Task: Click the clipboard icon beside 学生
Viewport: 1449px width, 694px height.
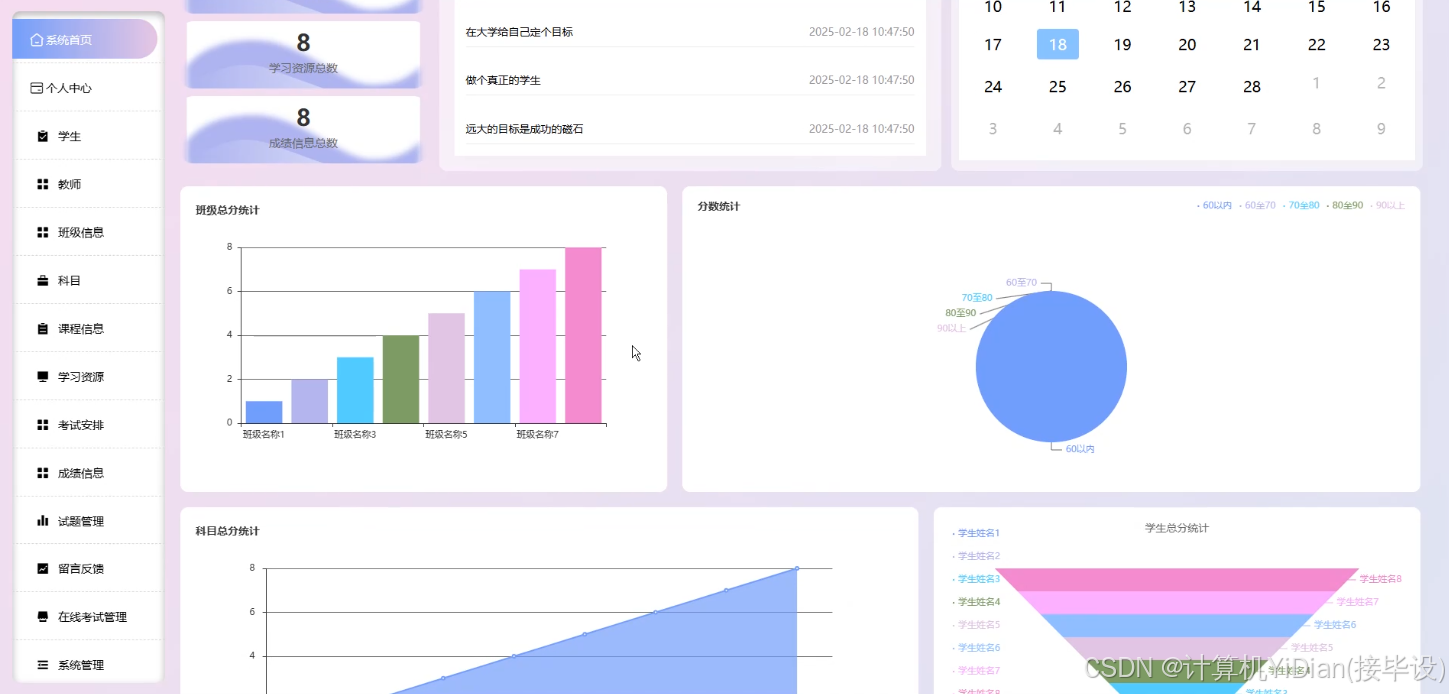Action: coord(43,136)
